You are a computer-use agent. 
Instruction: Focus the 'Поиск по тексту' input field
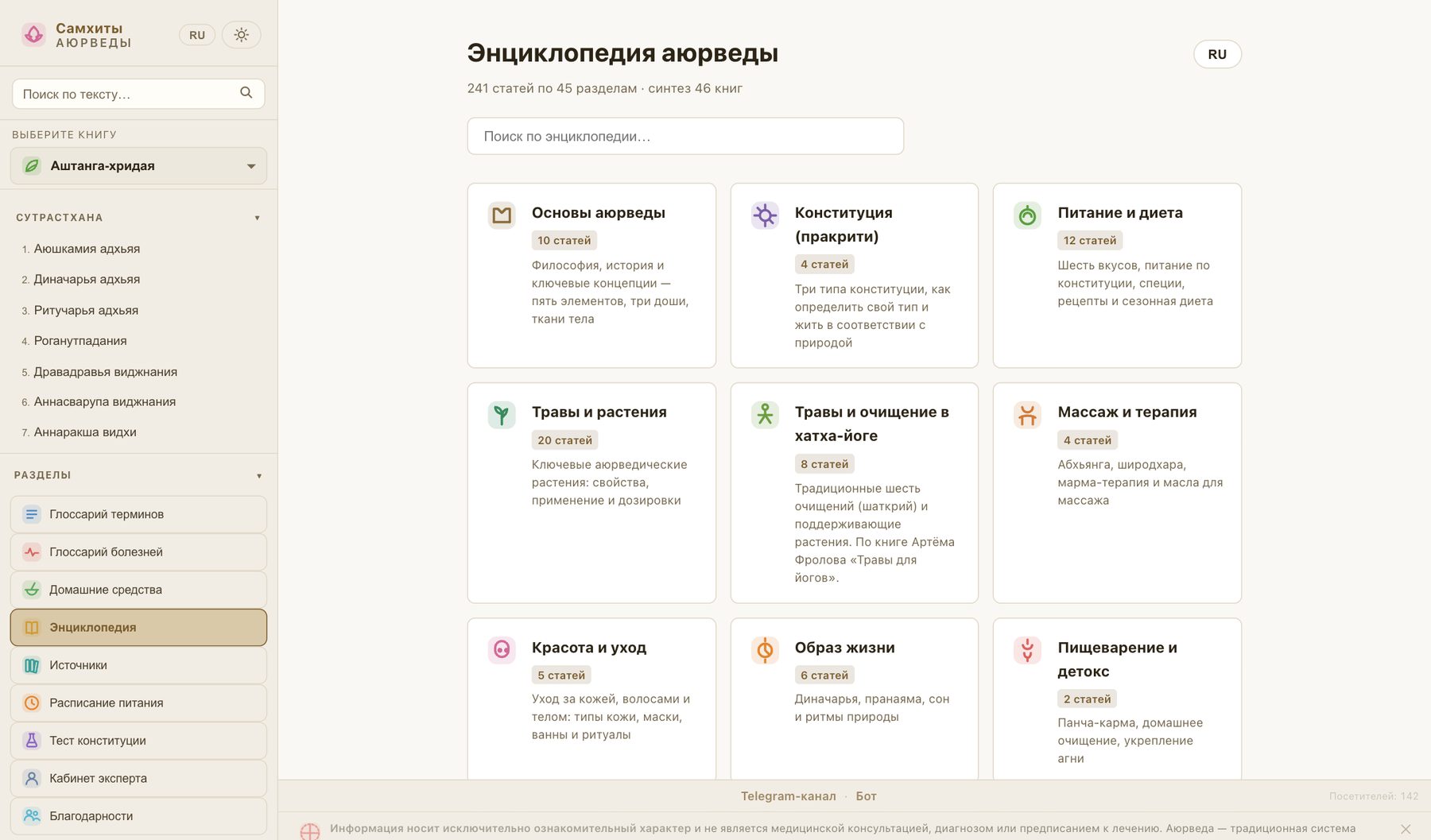[x=138, y=94]
